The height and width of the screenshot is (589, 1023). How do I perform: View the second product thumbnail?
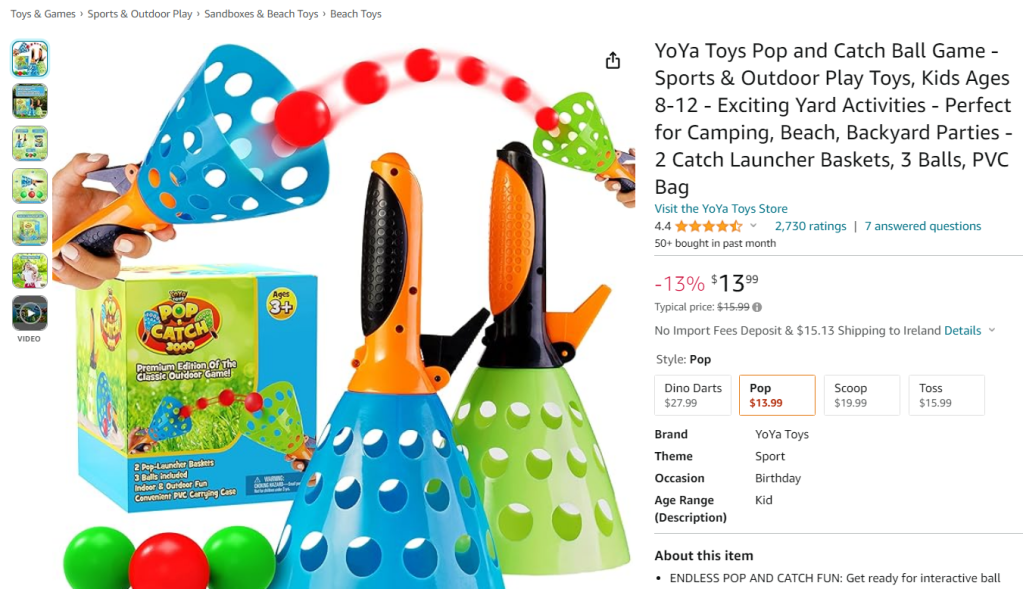point(30,101)
